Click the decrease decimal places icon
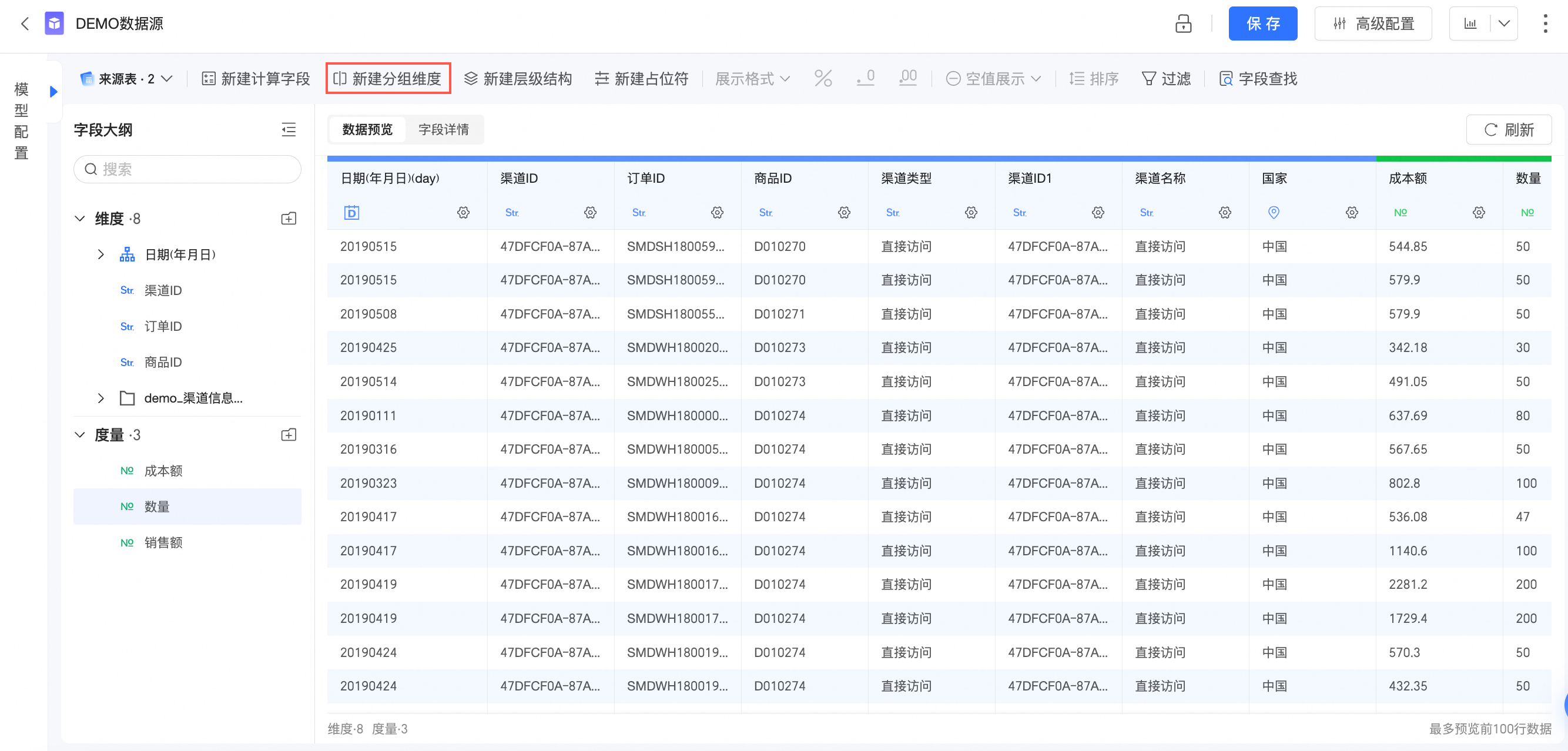The height and width of the screenshot is (751, 1568). (866, 79)
